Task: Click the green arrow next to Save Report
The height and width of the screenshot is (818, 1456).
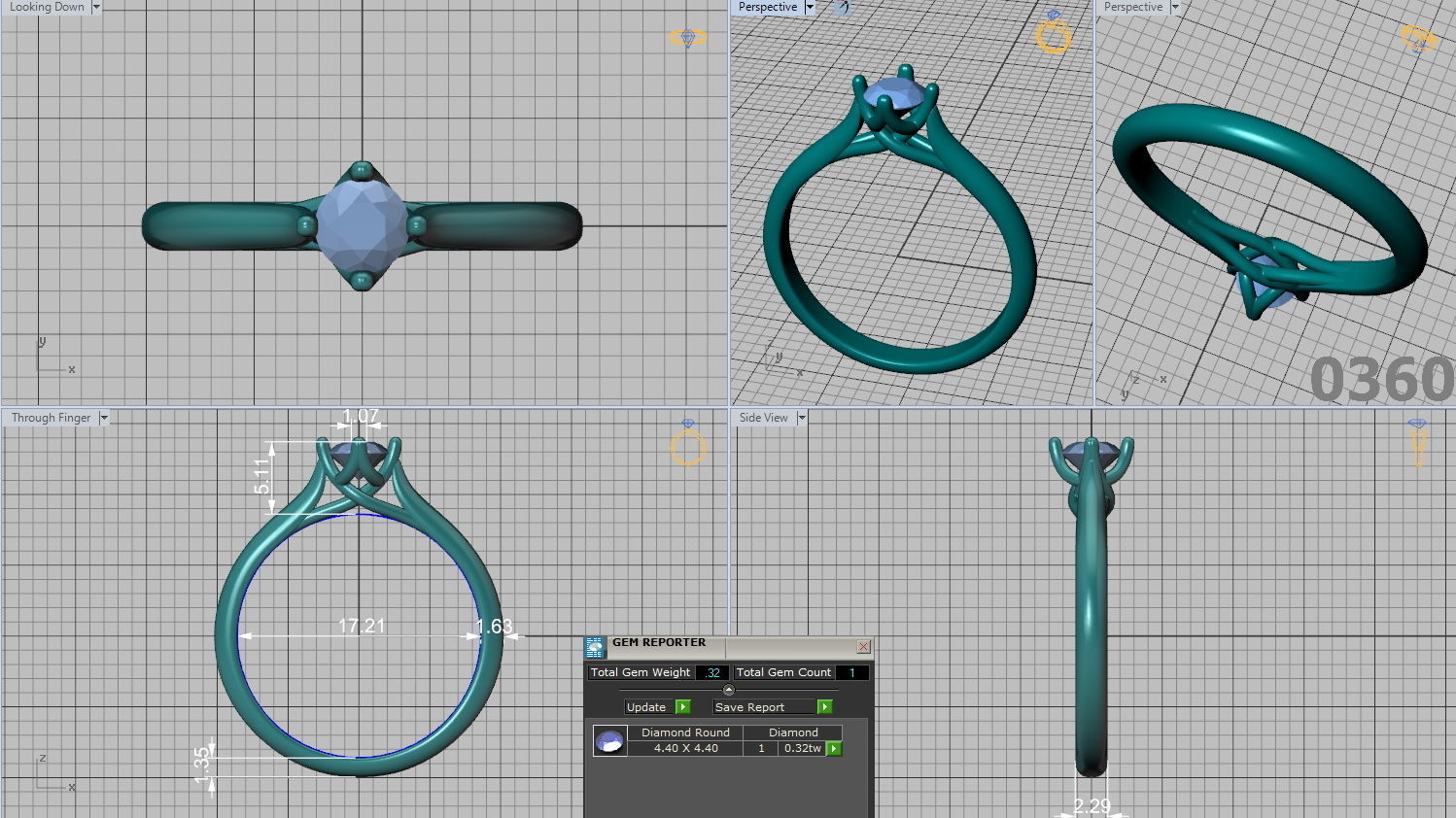Action: (825, 707)
